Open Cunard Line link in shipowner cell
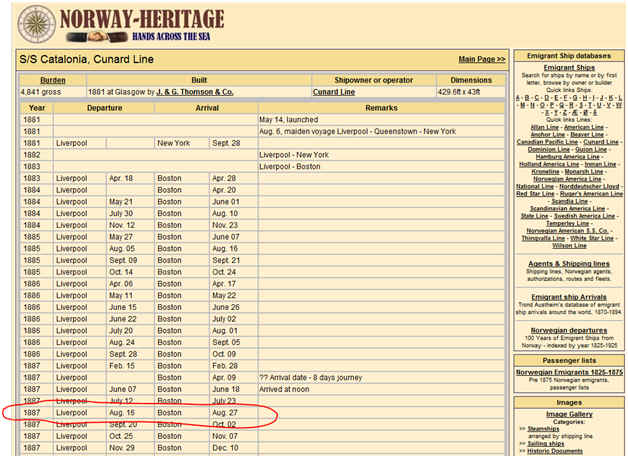This screenshot has width=628, height=458. tap(334, 92)
